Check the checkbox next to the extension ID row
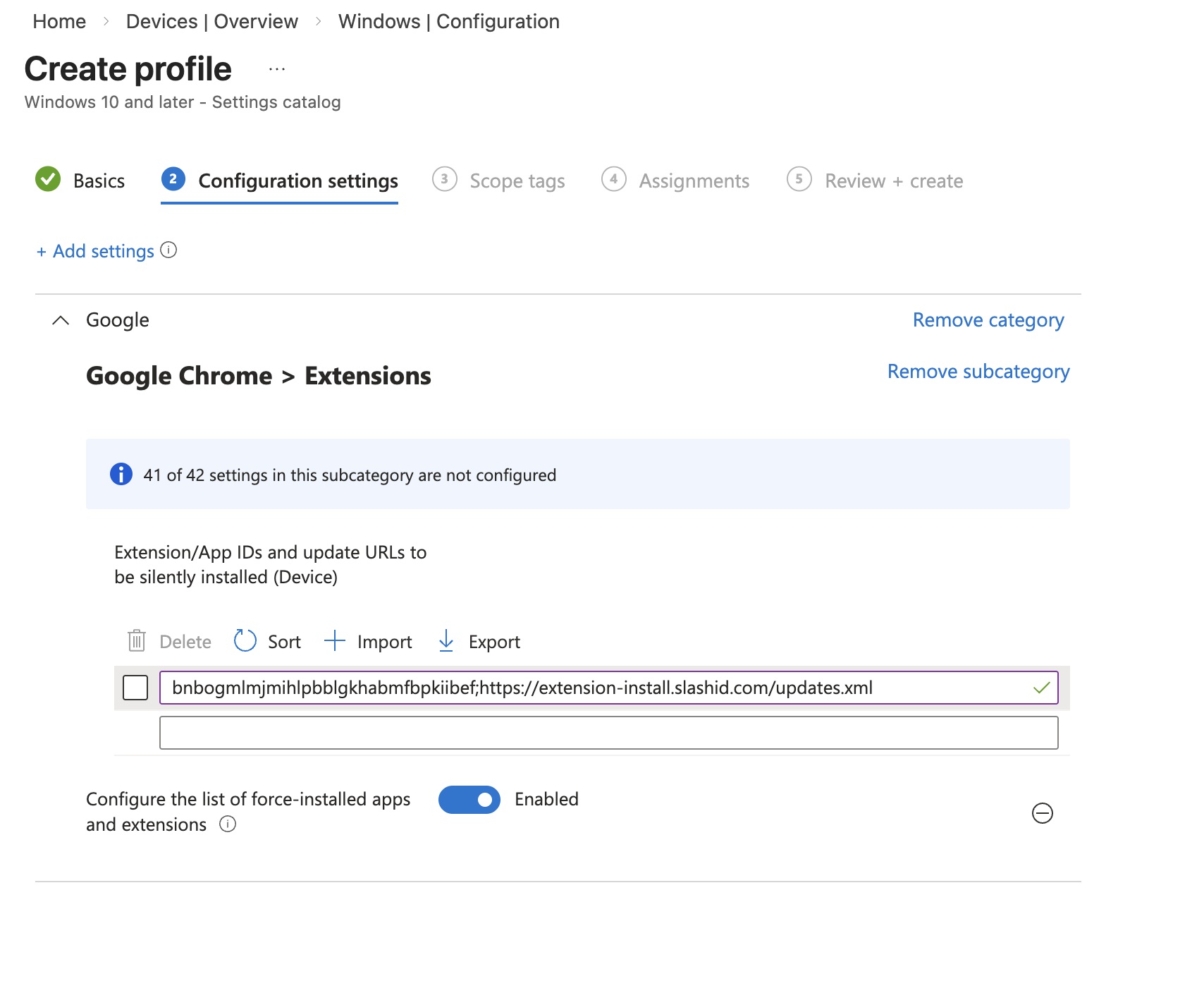 [135, 688]
